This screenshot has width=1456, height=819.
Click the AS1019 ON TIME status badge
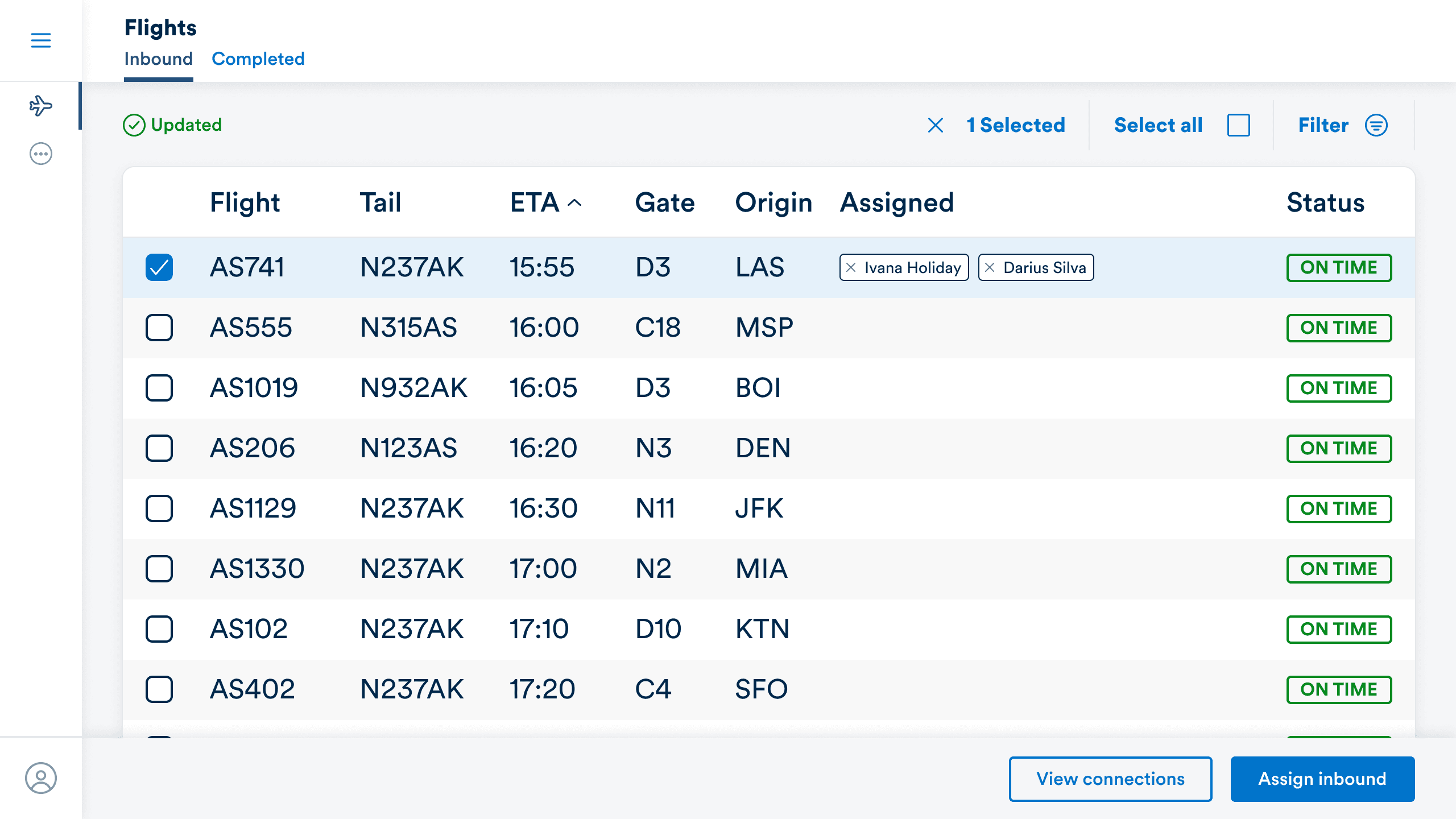click(x=1339, y=388)
